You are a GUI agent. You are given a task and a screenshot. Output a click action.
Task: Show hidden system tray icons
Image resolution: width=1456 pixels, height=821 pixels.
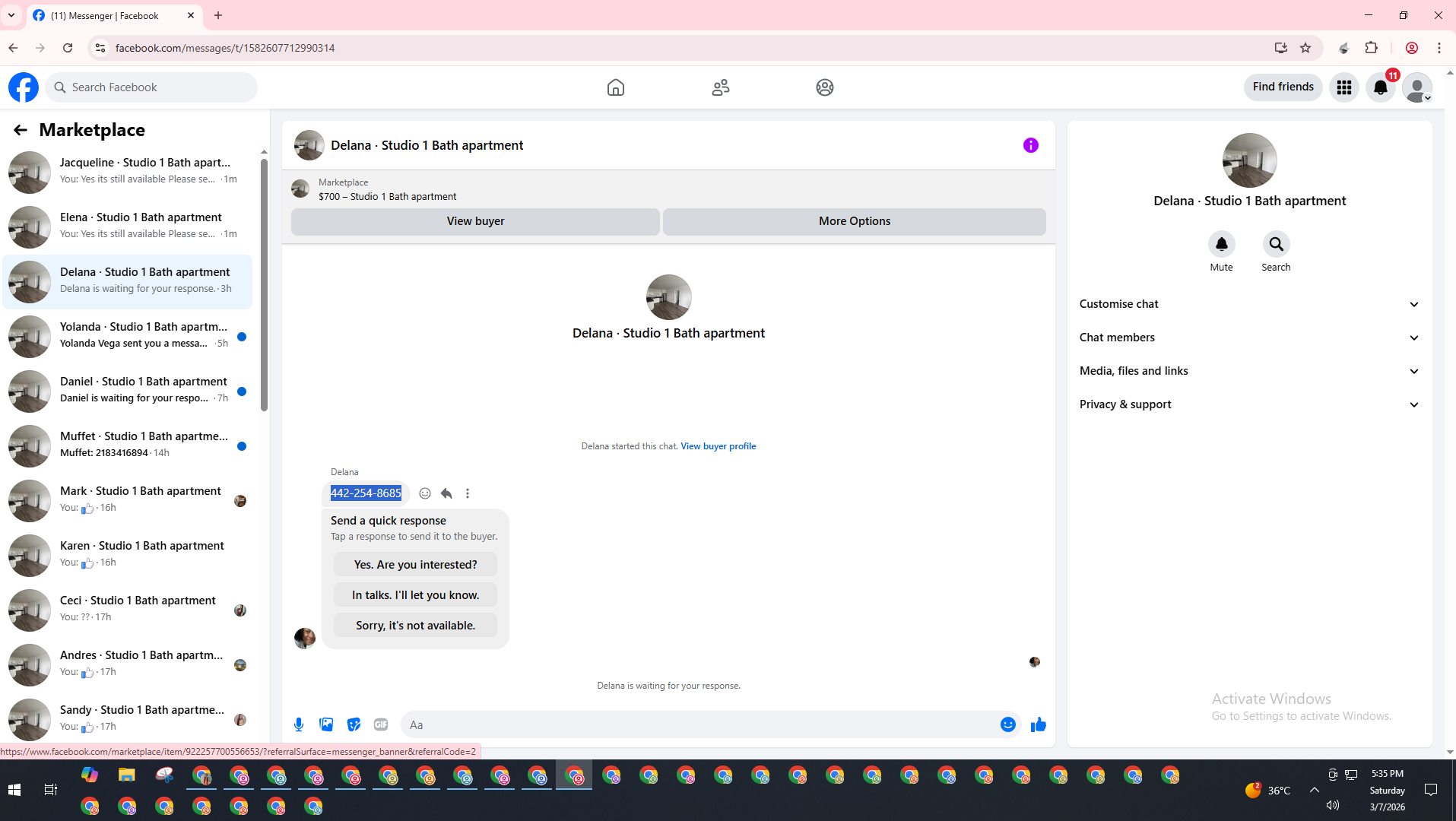1315,791
